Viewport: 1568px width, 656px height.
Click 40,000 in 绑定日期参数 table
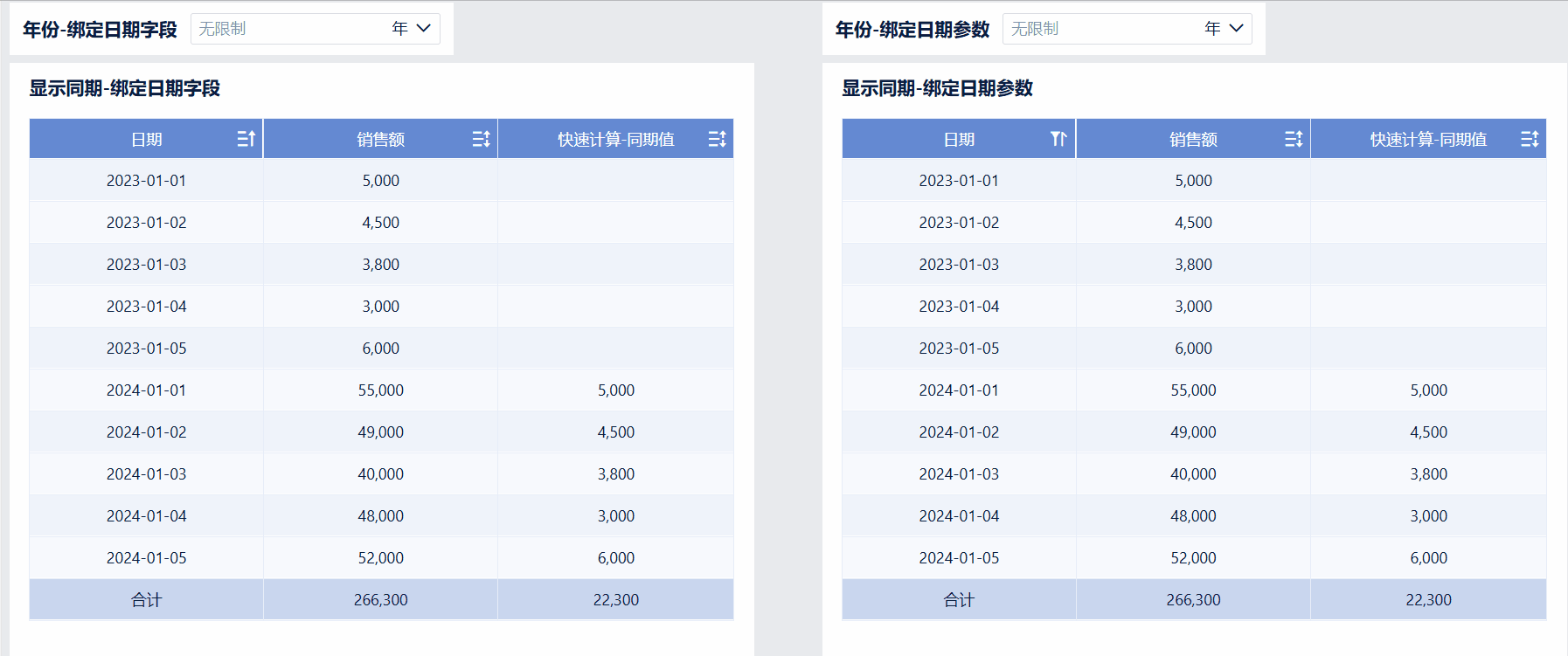(1194, 474)
